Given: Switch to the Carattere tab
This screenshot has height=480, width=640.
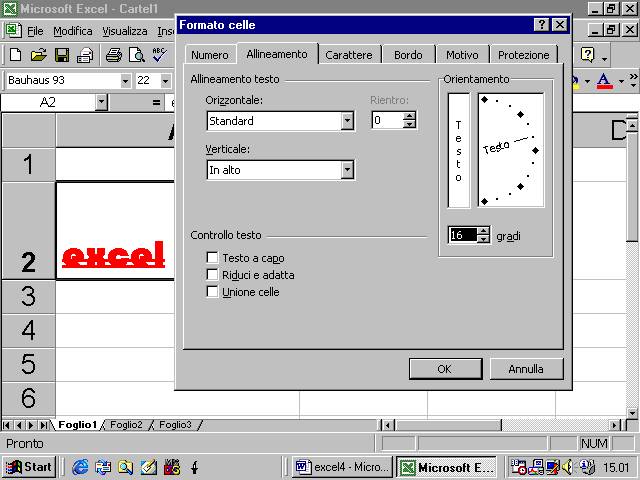Looking at the screenshot, I should [x=349, y=55].
